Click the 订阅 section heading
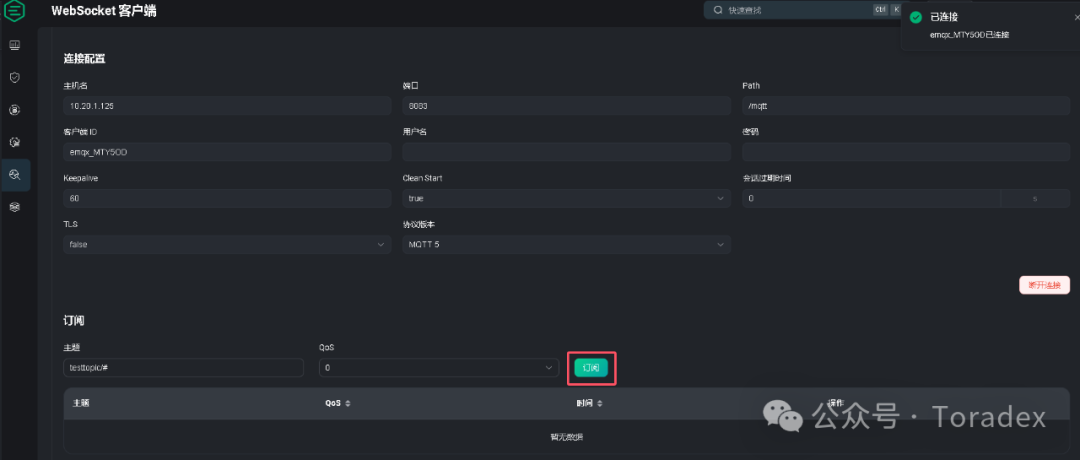The height and width of the screenshot is (460, 1080). click(x=74, y=321)
